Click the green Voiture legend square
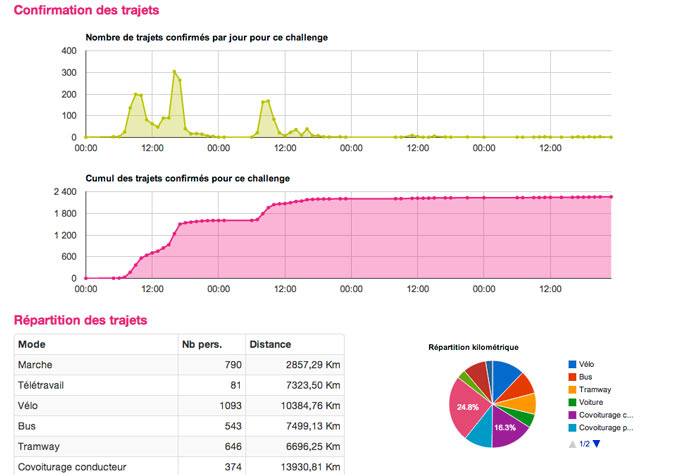690x475 pixels. click(572, 402)
